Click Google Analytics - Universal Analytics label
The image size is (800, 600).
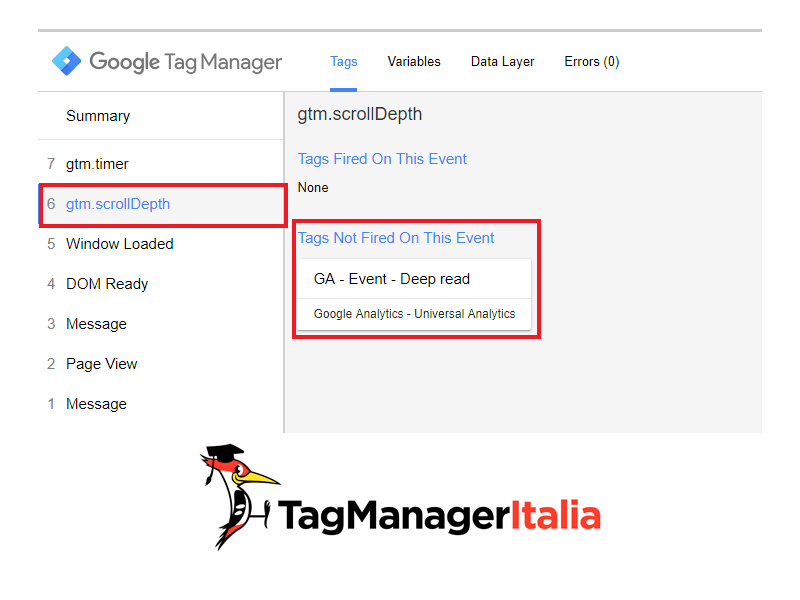(x=414, y=314)
